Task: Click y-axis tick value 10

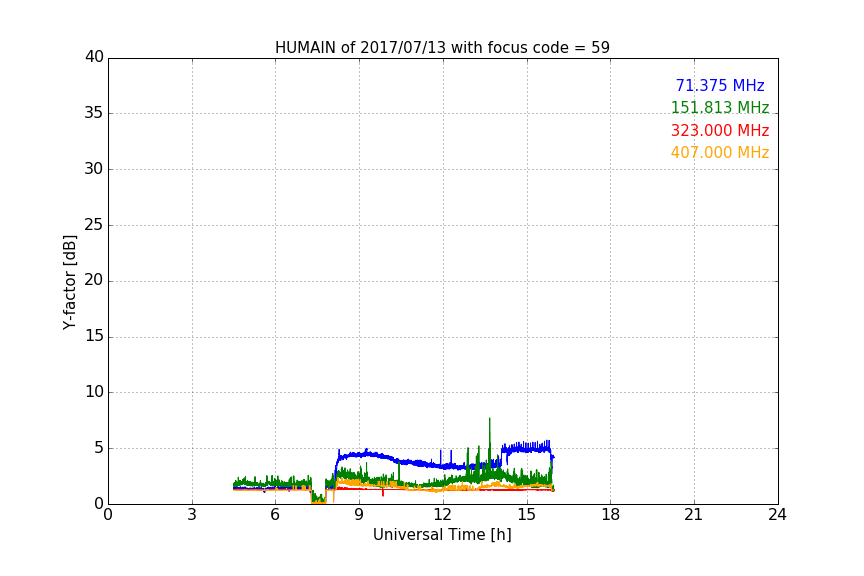Action: click(x=94, y=392)
